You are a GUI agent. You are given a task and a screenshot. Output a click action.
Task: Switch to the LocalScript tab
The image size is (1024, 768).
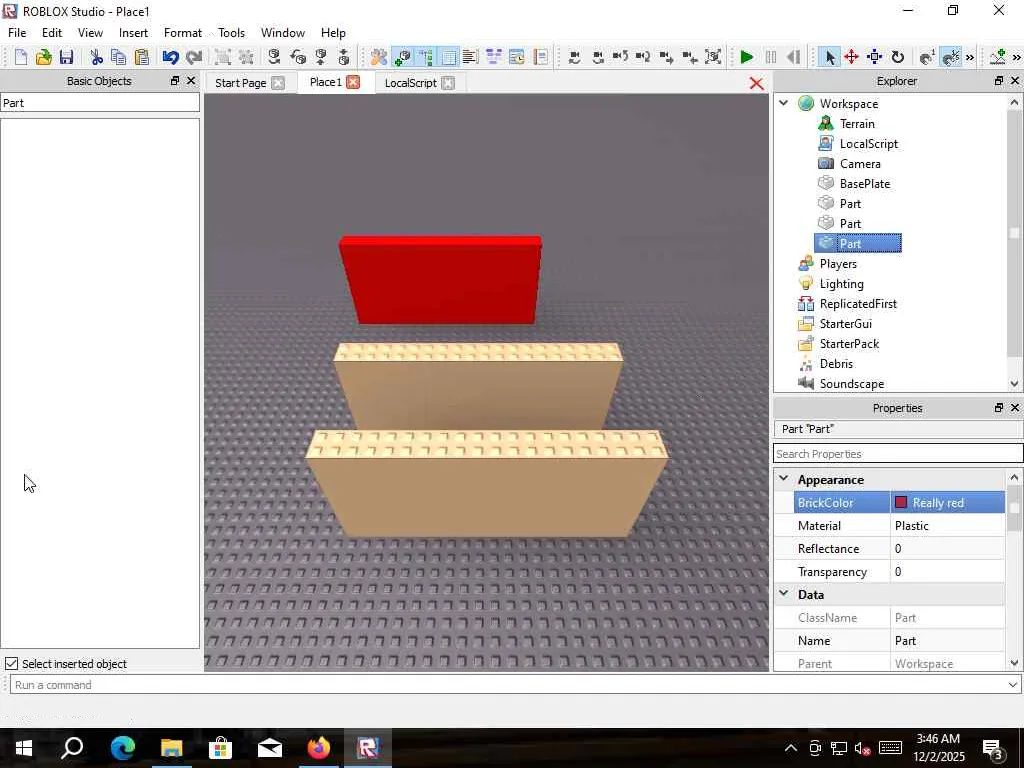(410, 83)
